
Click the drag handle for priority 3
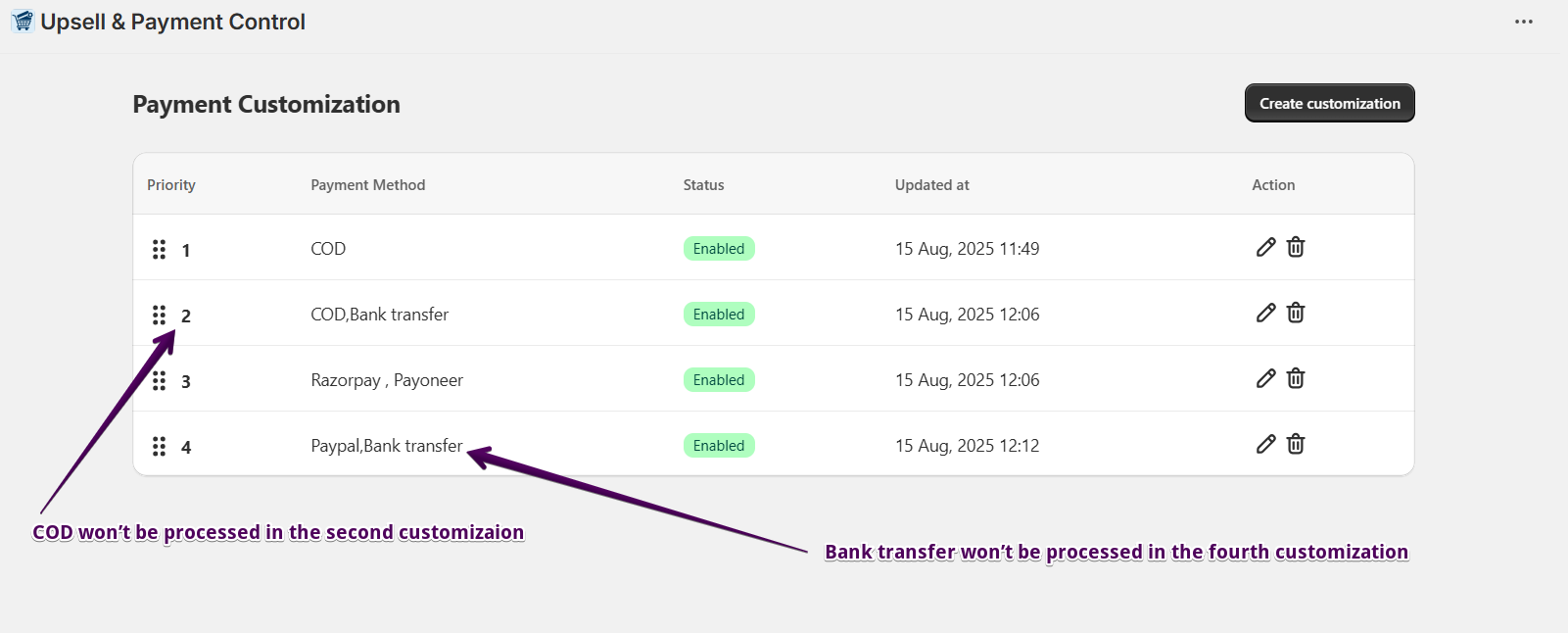pyautogui.click(x=159, y=380)
